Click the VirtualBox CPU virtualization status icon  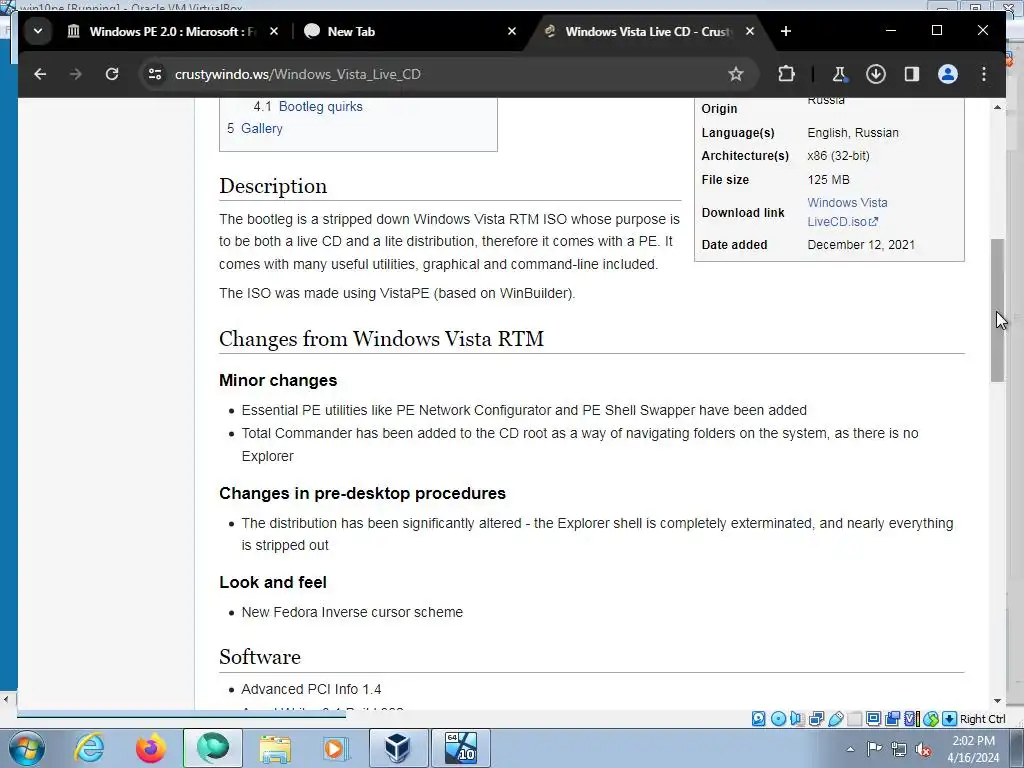[911, 719]
